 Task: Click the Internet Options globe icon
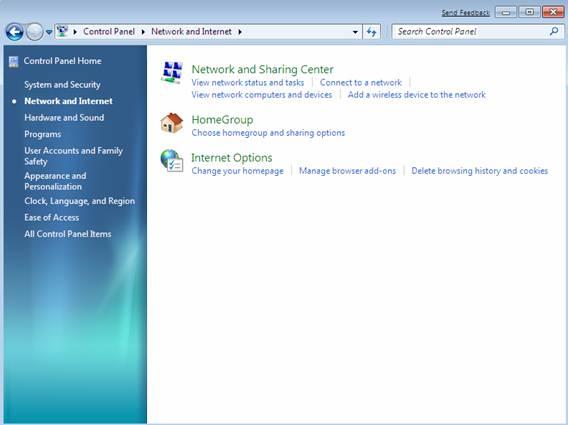pyautogui.click(x=172, y=161)
